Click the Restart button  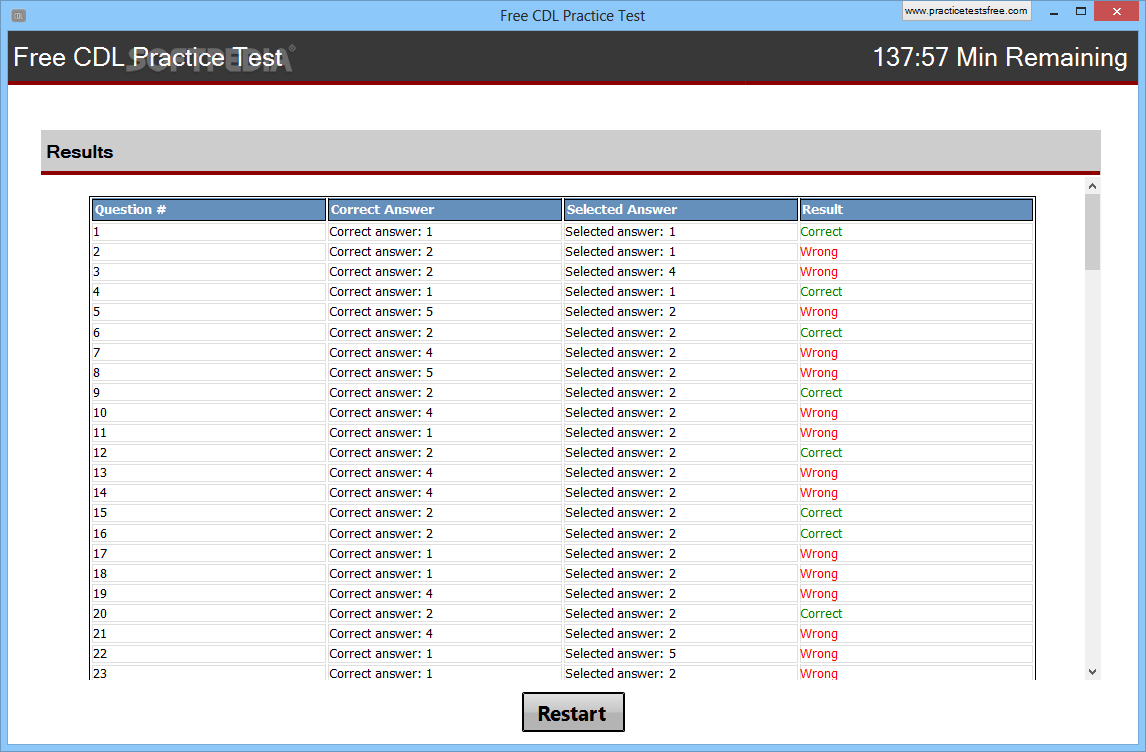pos(573,713)
